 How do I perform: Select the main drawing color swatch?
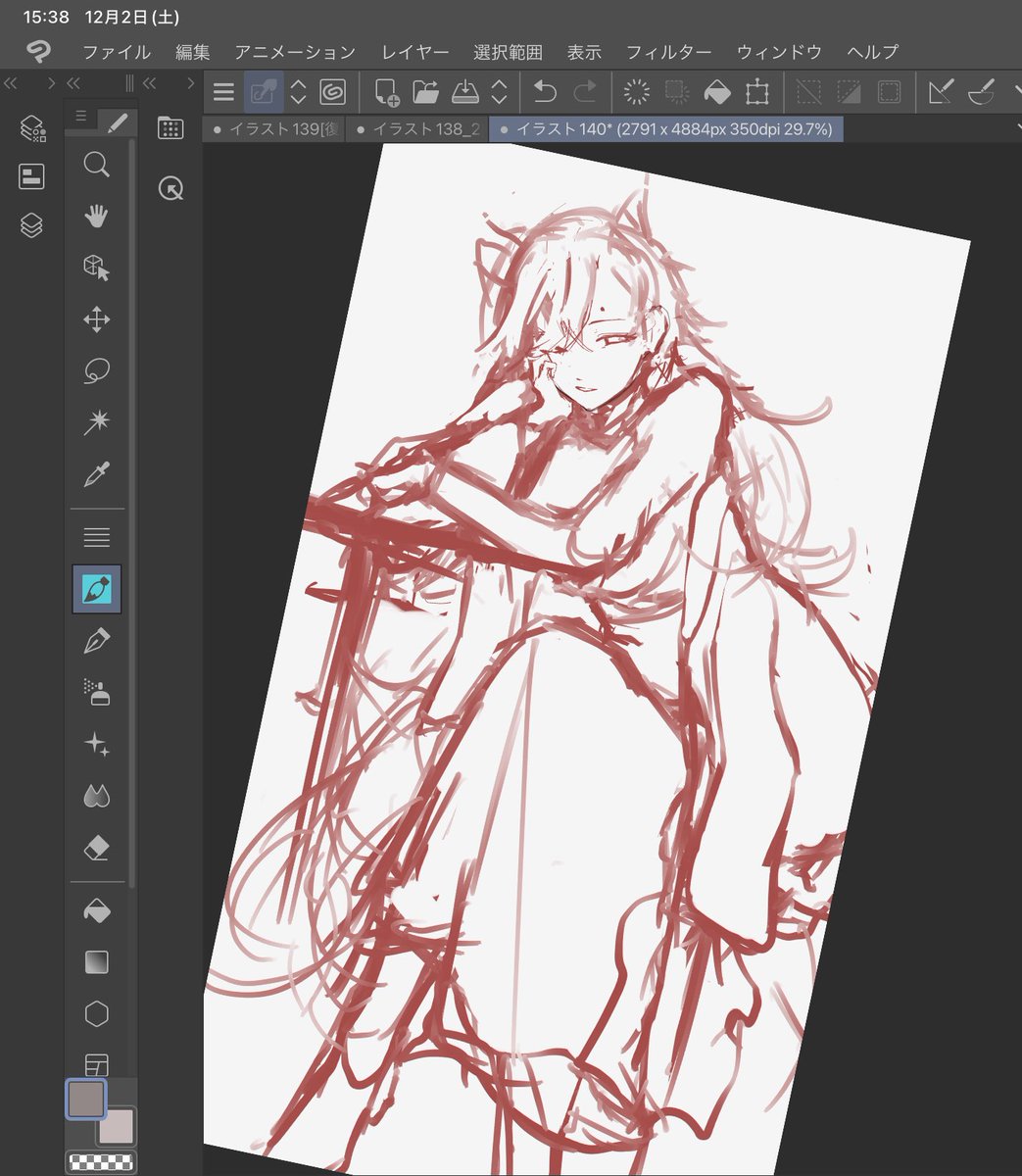pyautogui.click(x=86, y=1099)
